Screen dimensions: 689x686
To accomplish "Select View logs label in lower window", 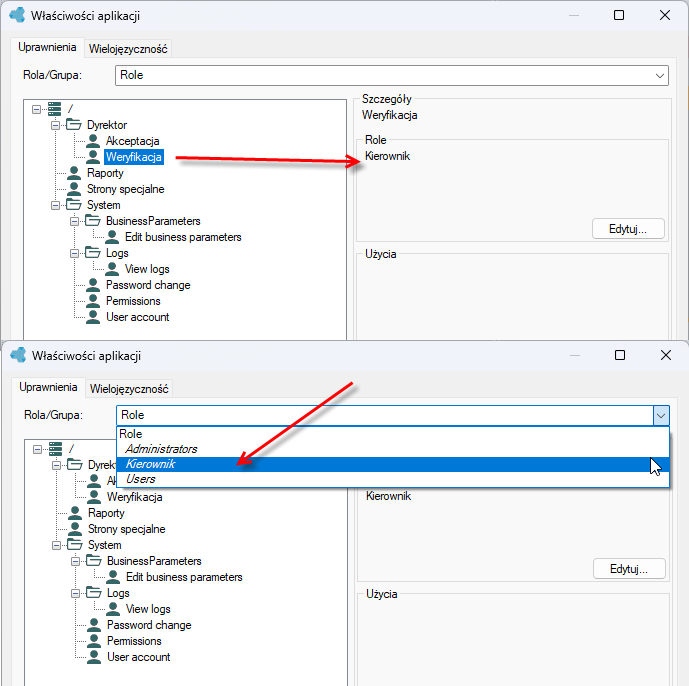I will click(x=148, y=609).
